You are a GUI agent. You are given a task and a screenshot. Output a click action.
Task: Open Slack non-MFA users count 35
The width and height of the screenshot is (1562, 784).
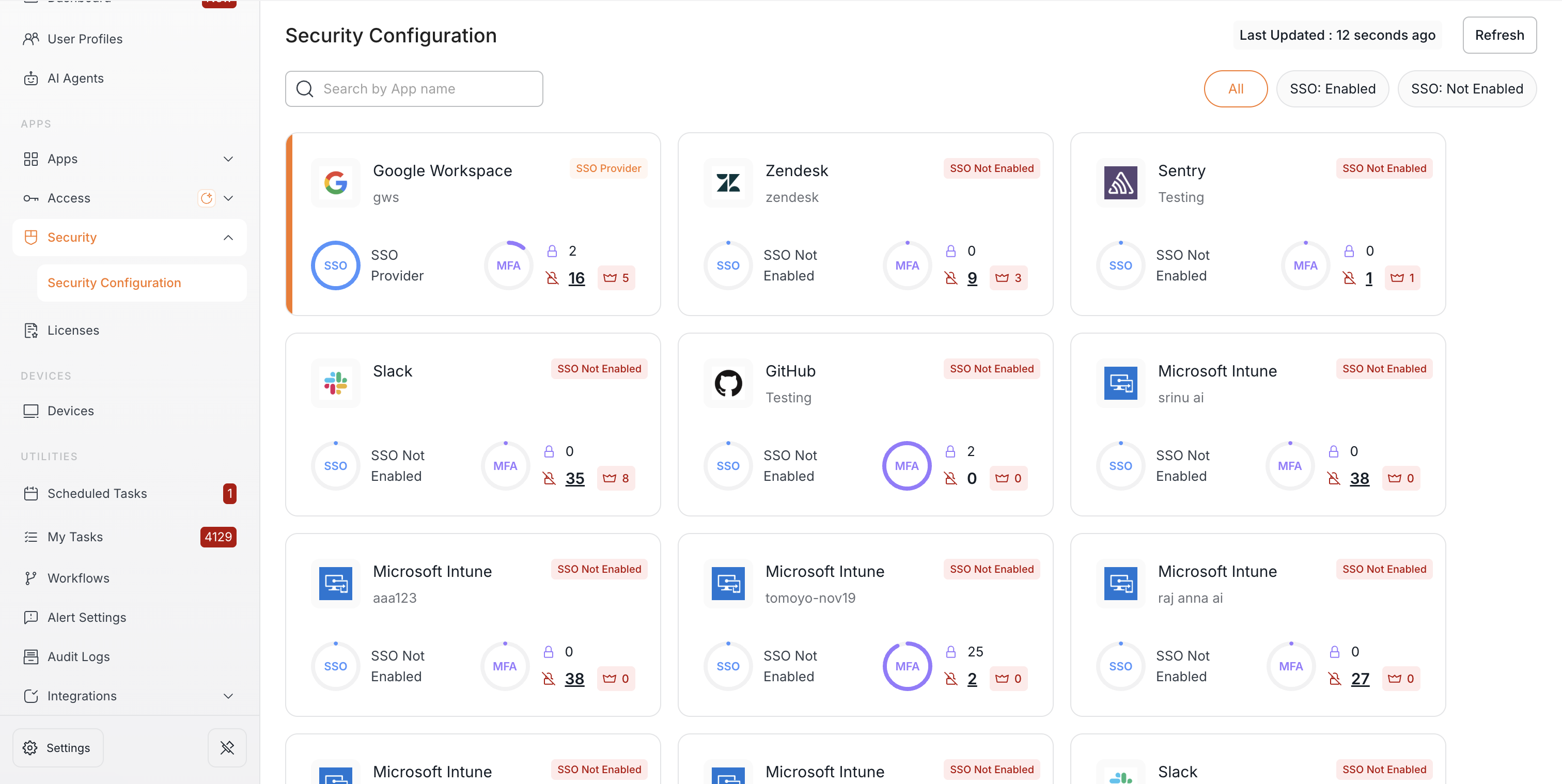coord(575,479)
